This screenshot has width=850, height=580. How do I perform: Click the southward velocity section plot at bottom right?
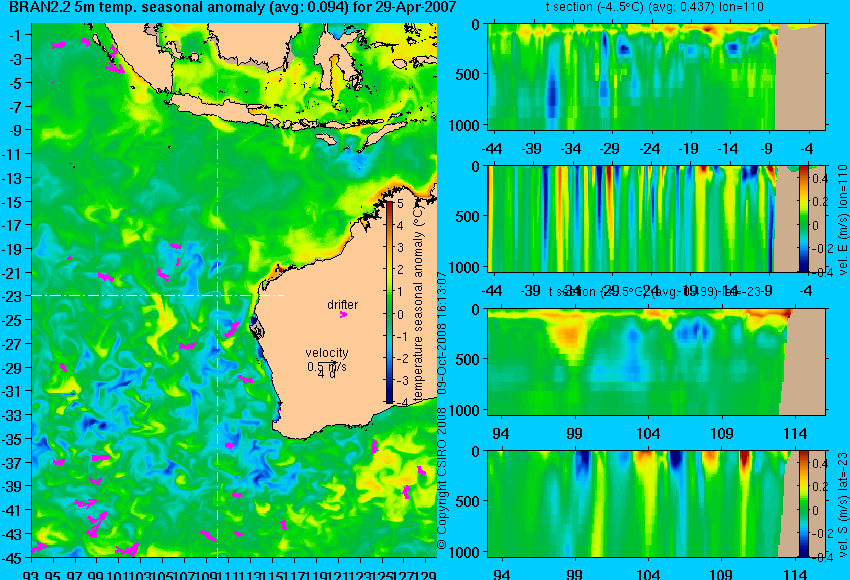pos(656,504)
